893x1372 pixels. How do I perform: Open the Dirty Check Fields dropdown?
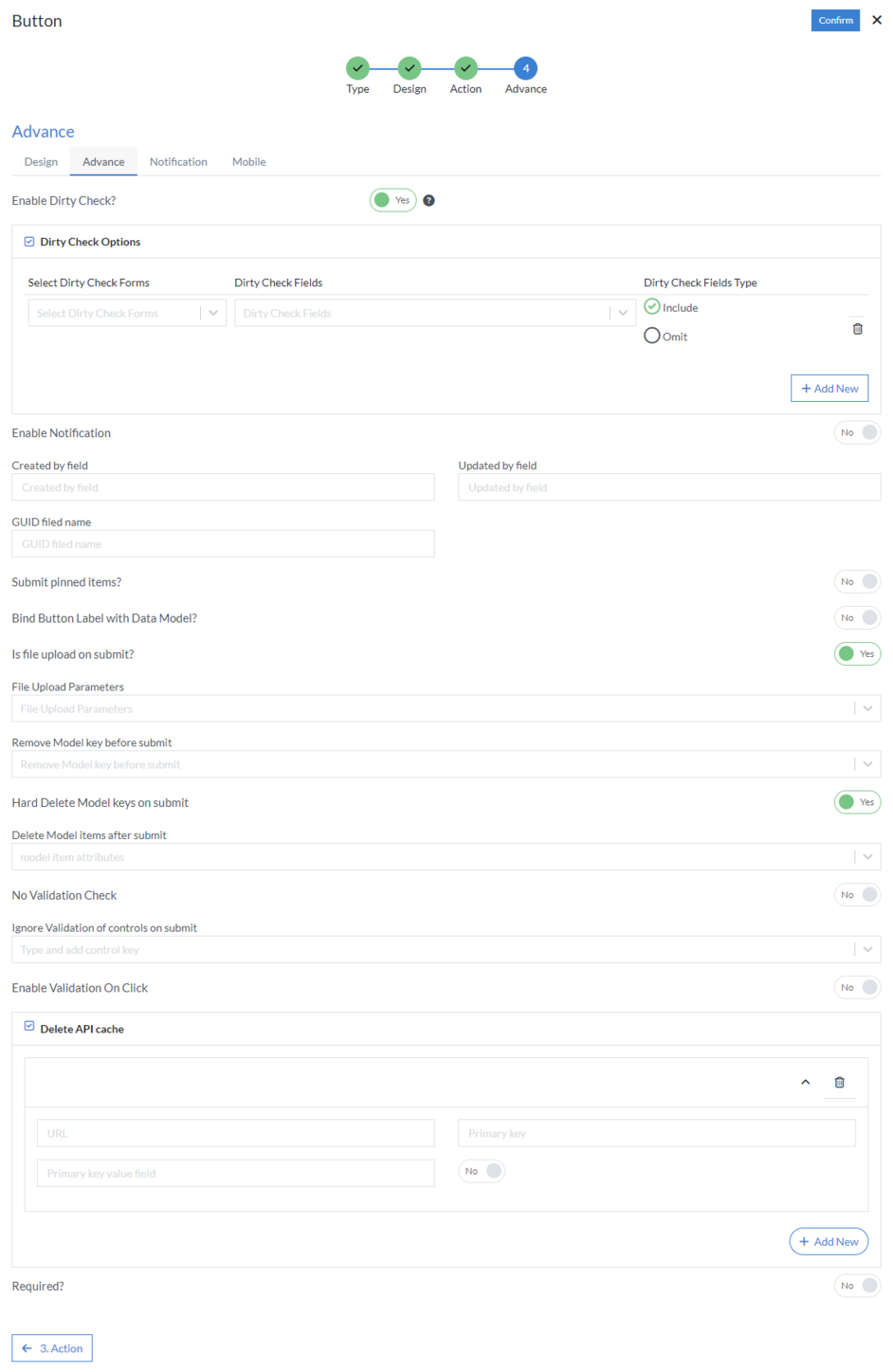[624, 312]
